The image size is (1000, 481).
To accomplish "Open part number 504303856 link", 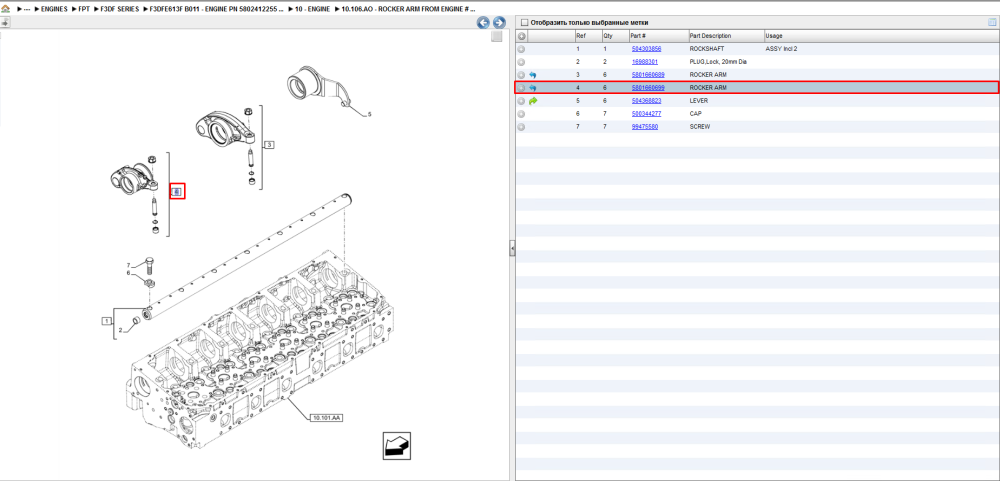I will point(646,49).
